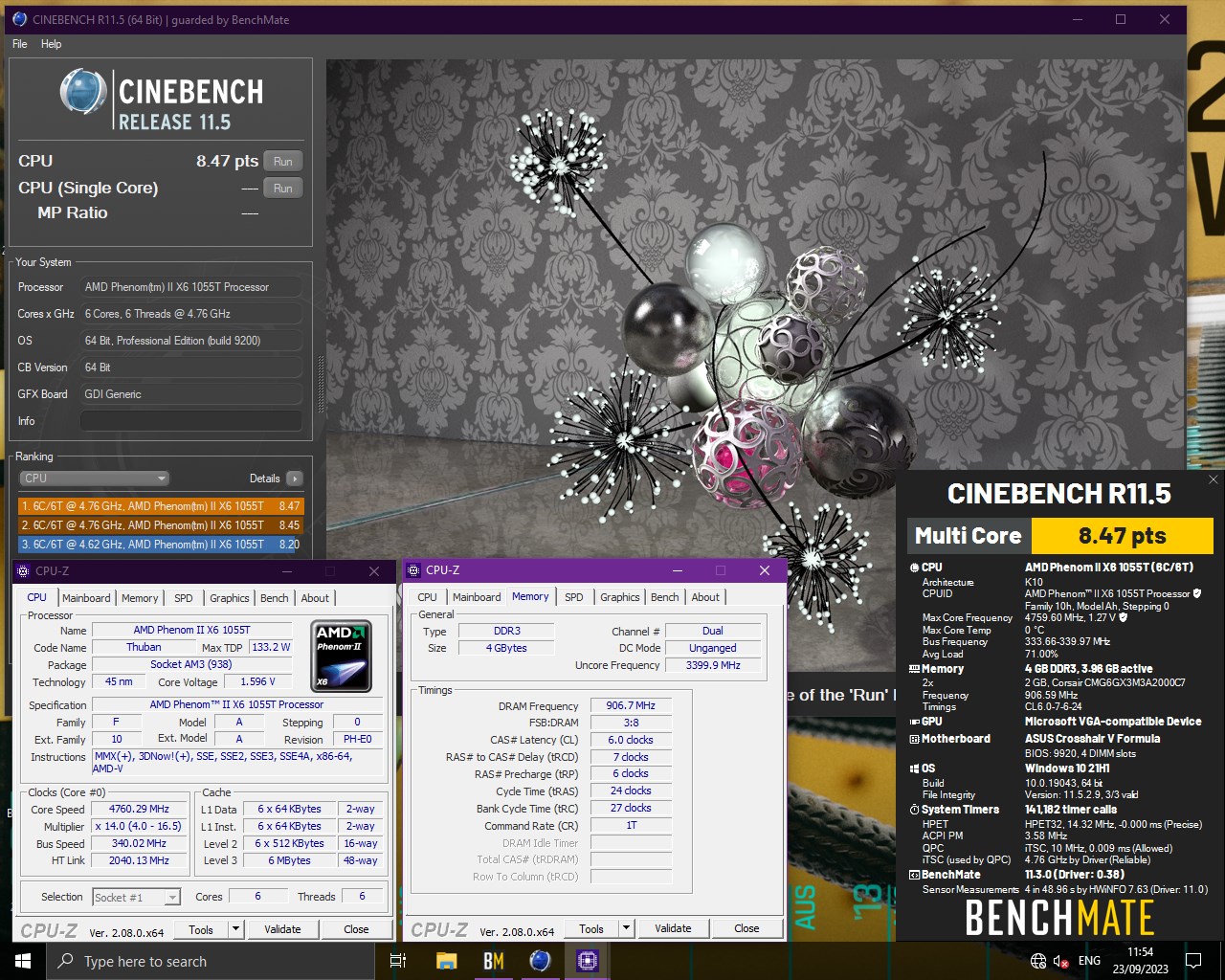This screenshot has width=1225, height=980.
Task: Switch to Mainboard tab in left CPU-Z window
Action: click(86, 598)
